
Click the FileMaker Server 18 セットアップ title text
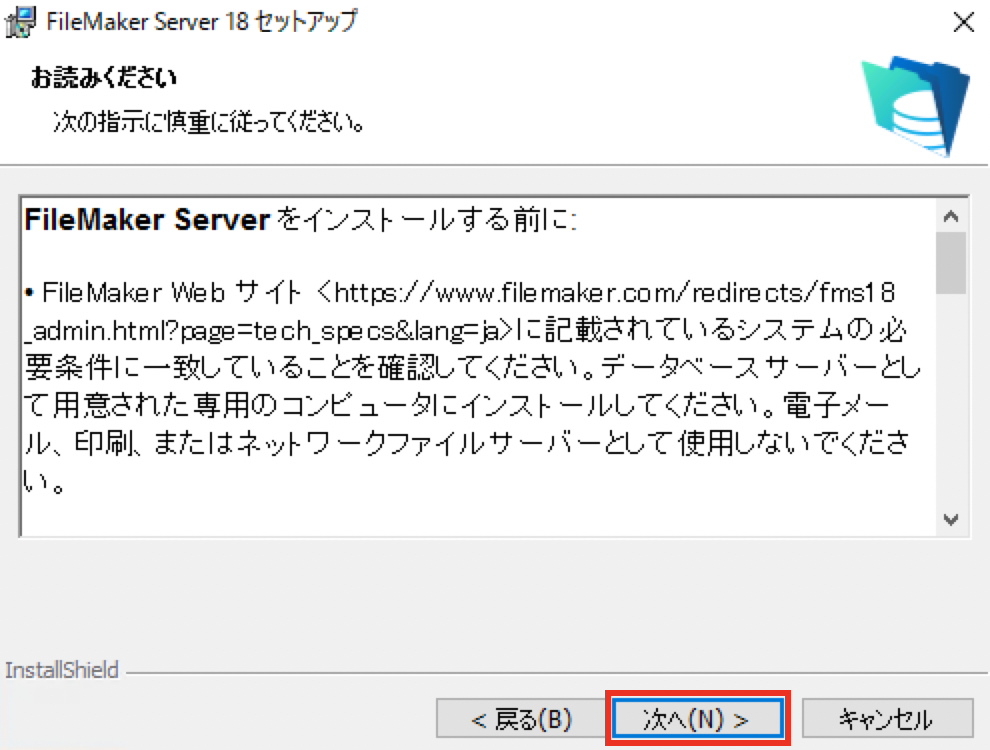tap(202, 21)
